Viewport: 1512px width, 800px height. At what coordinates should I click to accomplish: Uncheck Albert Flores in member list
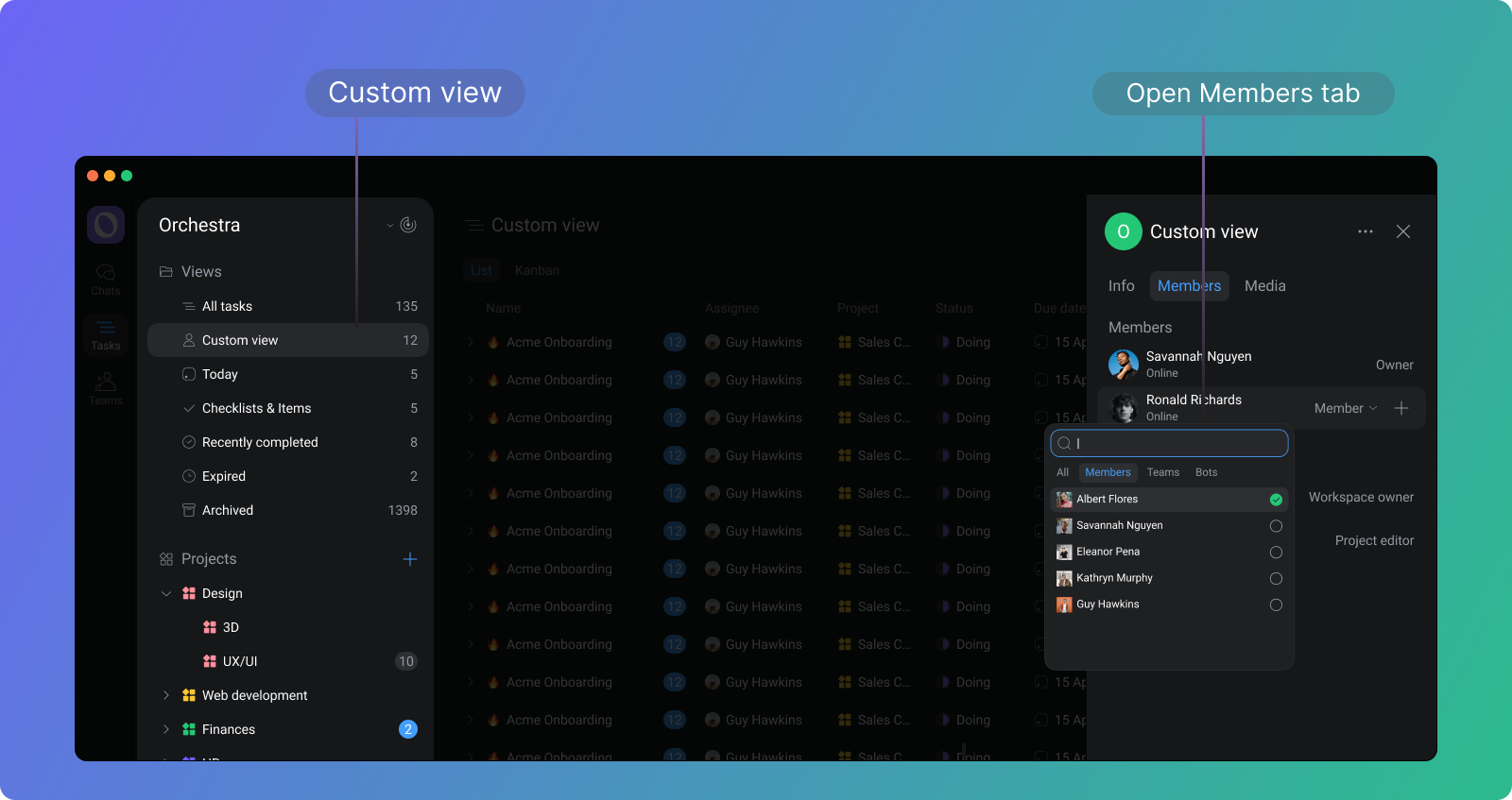[1276, 500]
